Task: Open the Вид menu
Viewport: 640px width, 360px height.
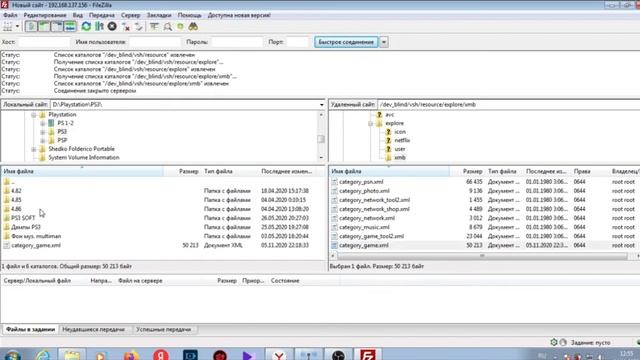Action: click(x=78, y=15)
